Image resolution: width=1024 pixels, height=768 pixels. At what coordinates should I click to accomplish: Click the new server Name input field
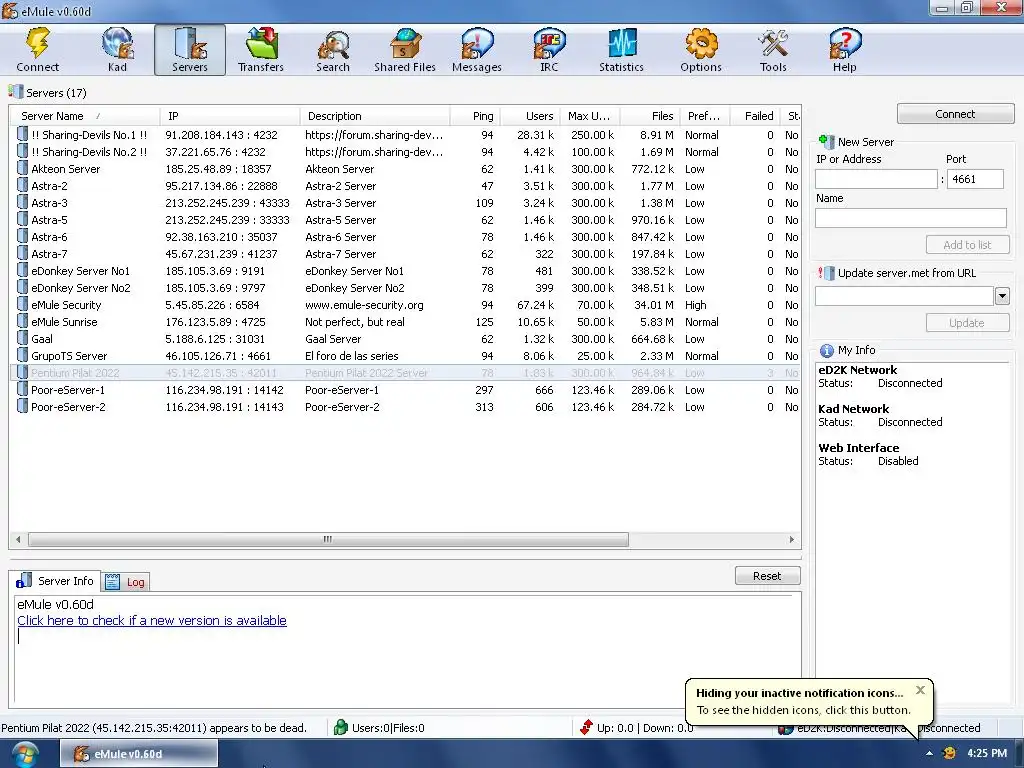(x=910, y=218)
